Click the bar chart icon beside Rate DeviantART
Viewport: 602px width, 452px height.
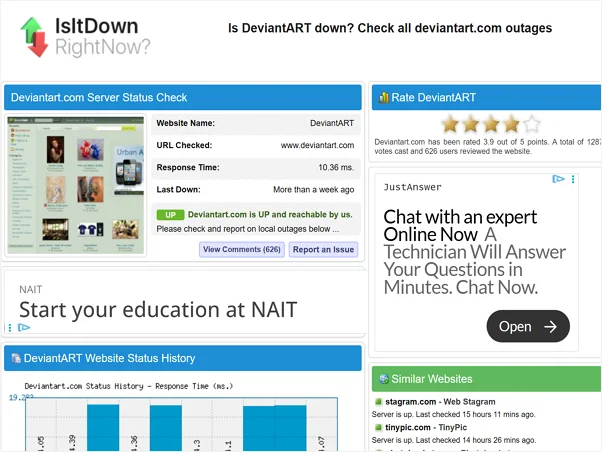click(x=383, y=98)
